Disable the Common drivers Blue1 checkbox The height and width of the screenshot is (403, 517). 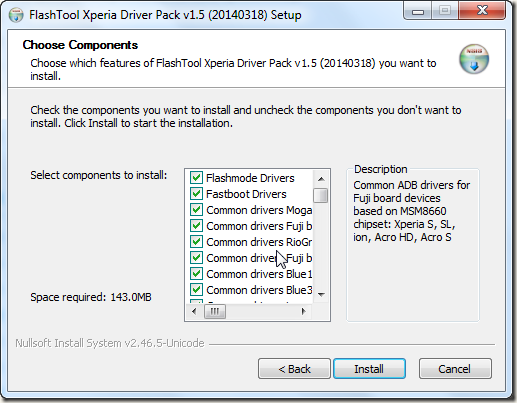196,274
